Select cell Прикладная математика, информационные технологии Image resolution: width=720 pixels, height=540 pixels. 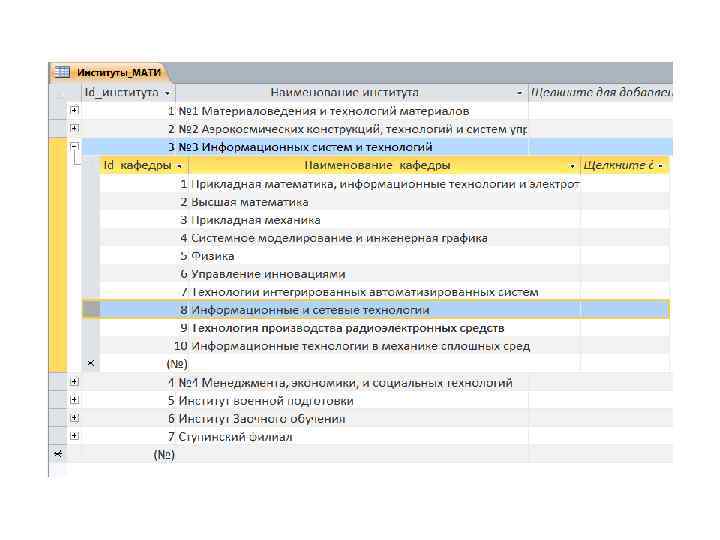pyautogui.click(x=385, y=184)
